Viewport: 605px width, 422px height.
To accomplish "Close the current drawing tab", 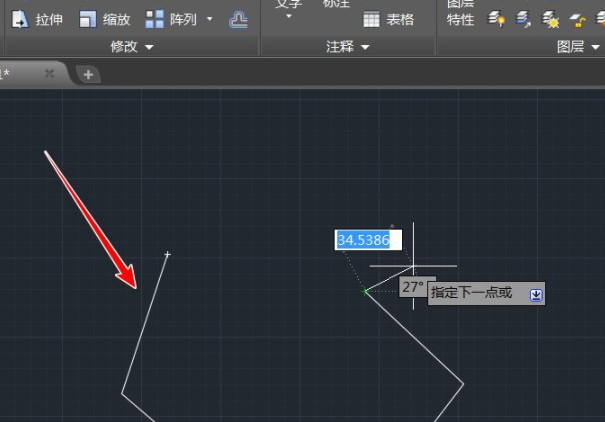I will 49,74.
